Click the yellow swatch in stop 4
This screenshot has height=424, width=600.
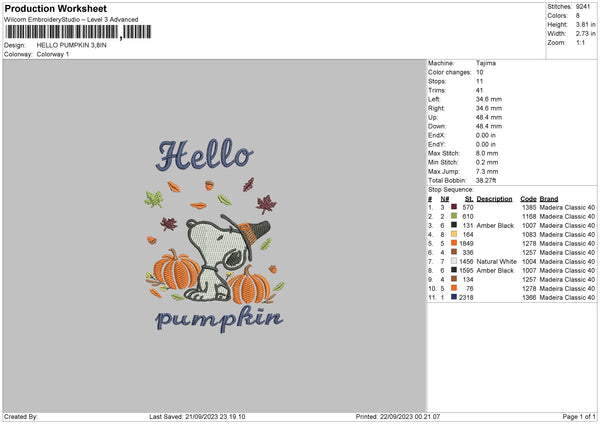click(x=453, y=234)
